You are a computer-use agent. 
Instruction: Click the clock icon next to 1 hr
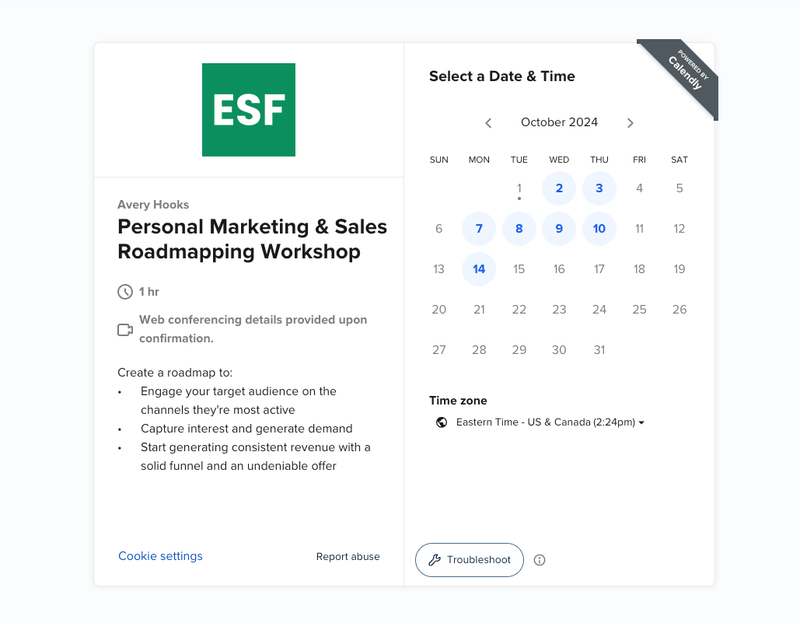(125, 292)
